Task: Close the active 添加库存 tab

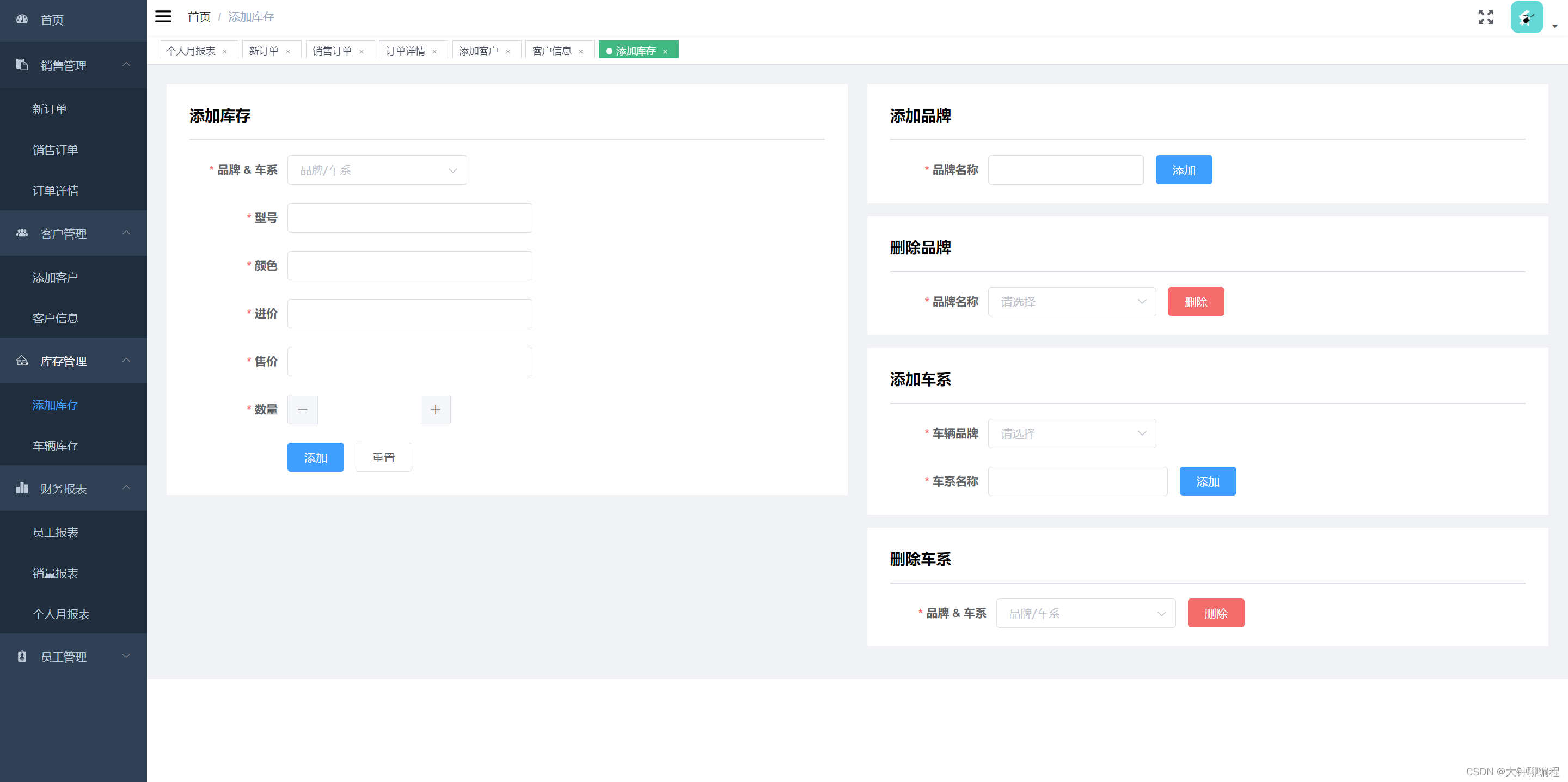Action: click(665, 52)
